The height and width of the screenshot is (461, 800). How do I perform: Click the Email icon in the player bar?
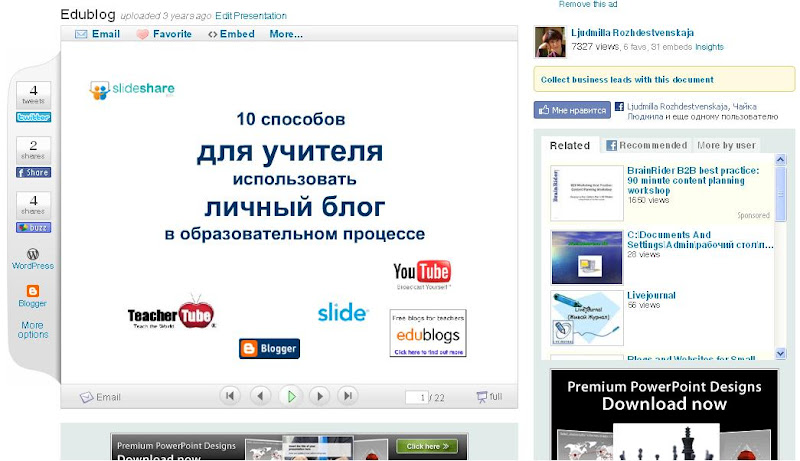(86, 397)
